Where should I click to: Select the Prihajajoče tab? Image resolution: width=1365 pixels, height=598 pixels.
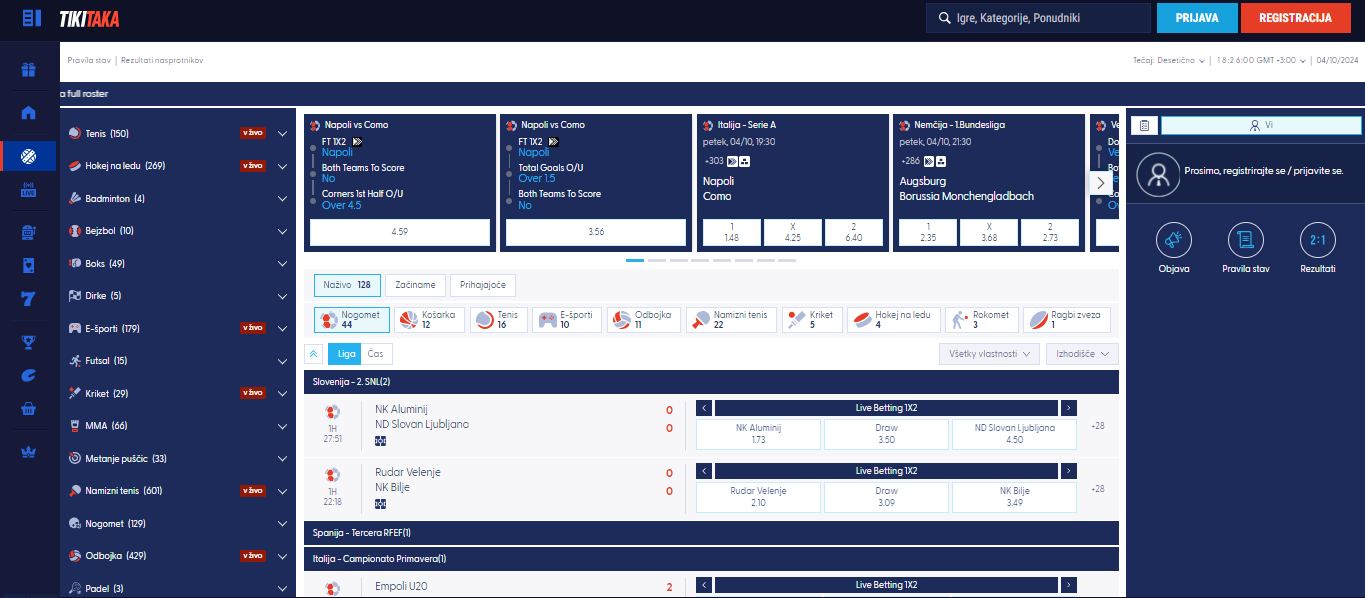(x=483, y=285)
